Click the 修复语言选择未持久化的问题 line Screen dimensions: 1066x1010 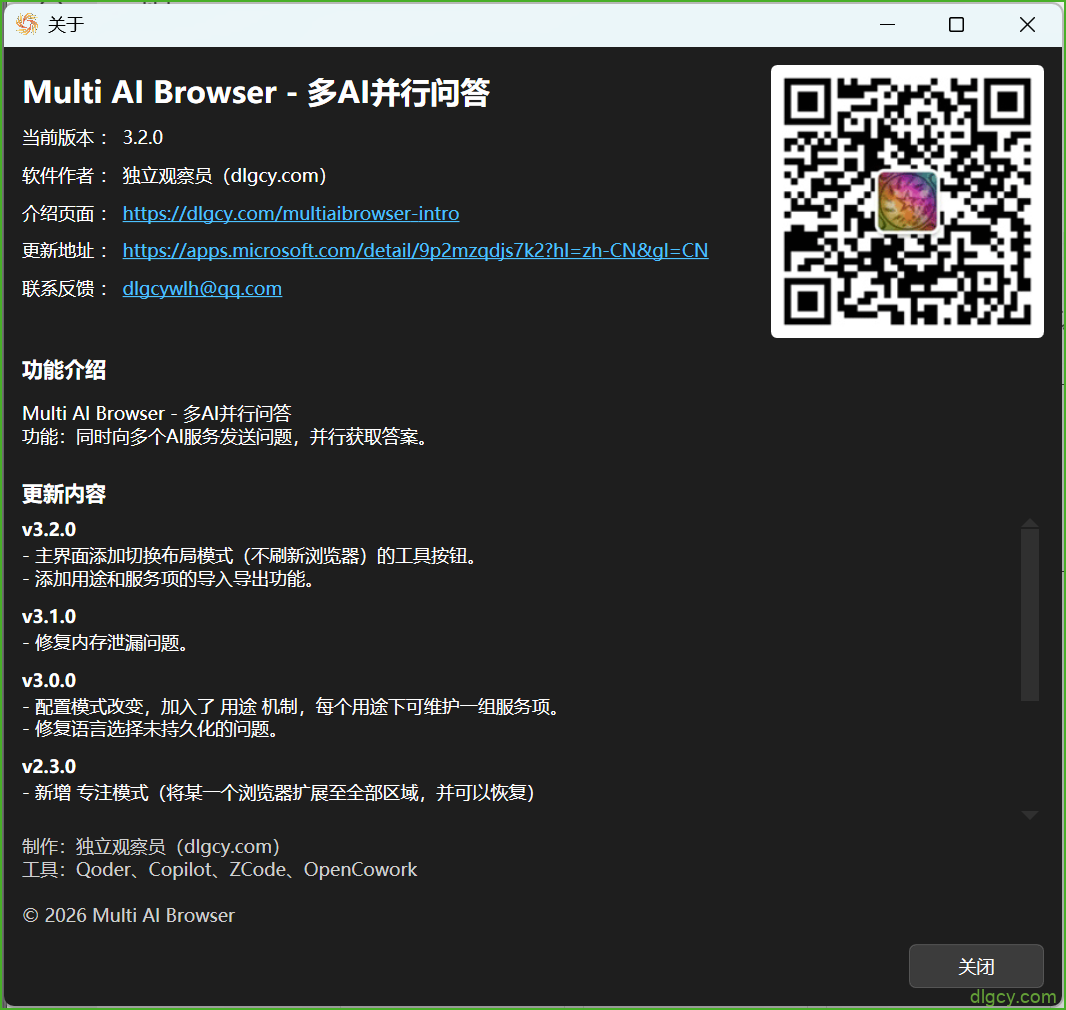point(150,729)
